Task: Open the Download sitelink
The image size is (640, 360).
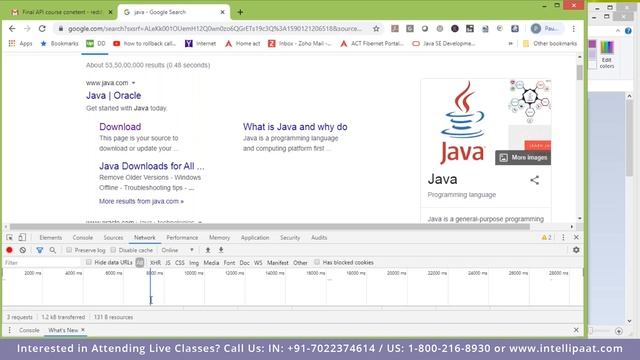Action: [120, 127]
